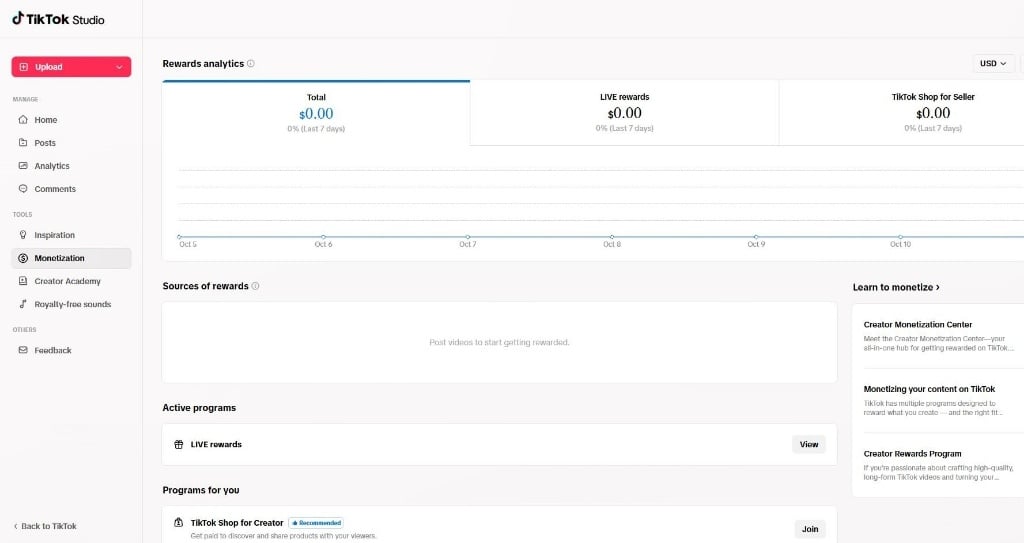Click the Posts folder icon
1024x543 pixels.
tap(23, 142)
